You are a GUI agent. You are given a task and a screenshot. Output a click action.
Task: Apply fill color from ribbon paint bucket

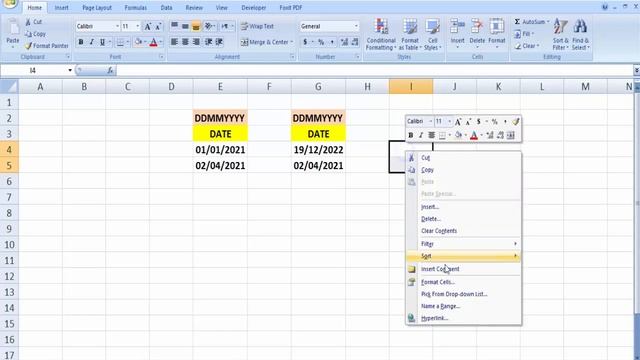pos(138,42)
